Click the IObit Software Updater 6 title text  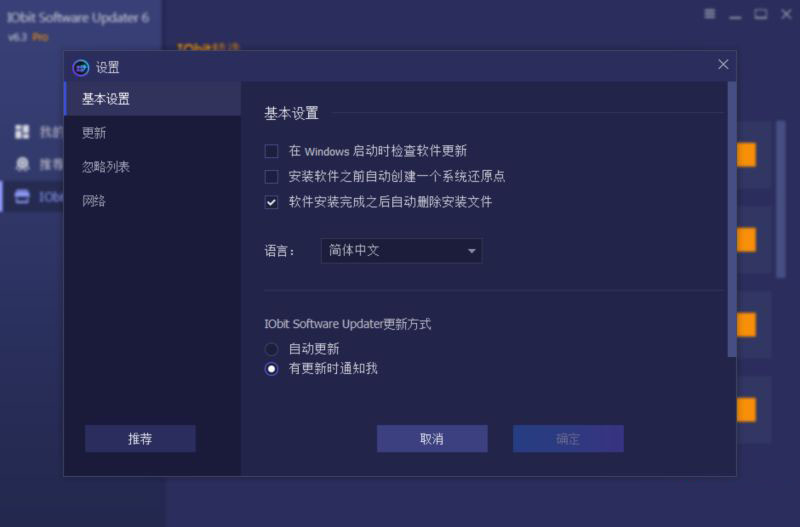[x=78, y=18]
